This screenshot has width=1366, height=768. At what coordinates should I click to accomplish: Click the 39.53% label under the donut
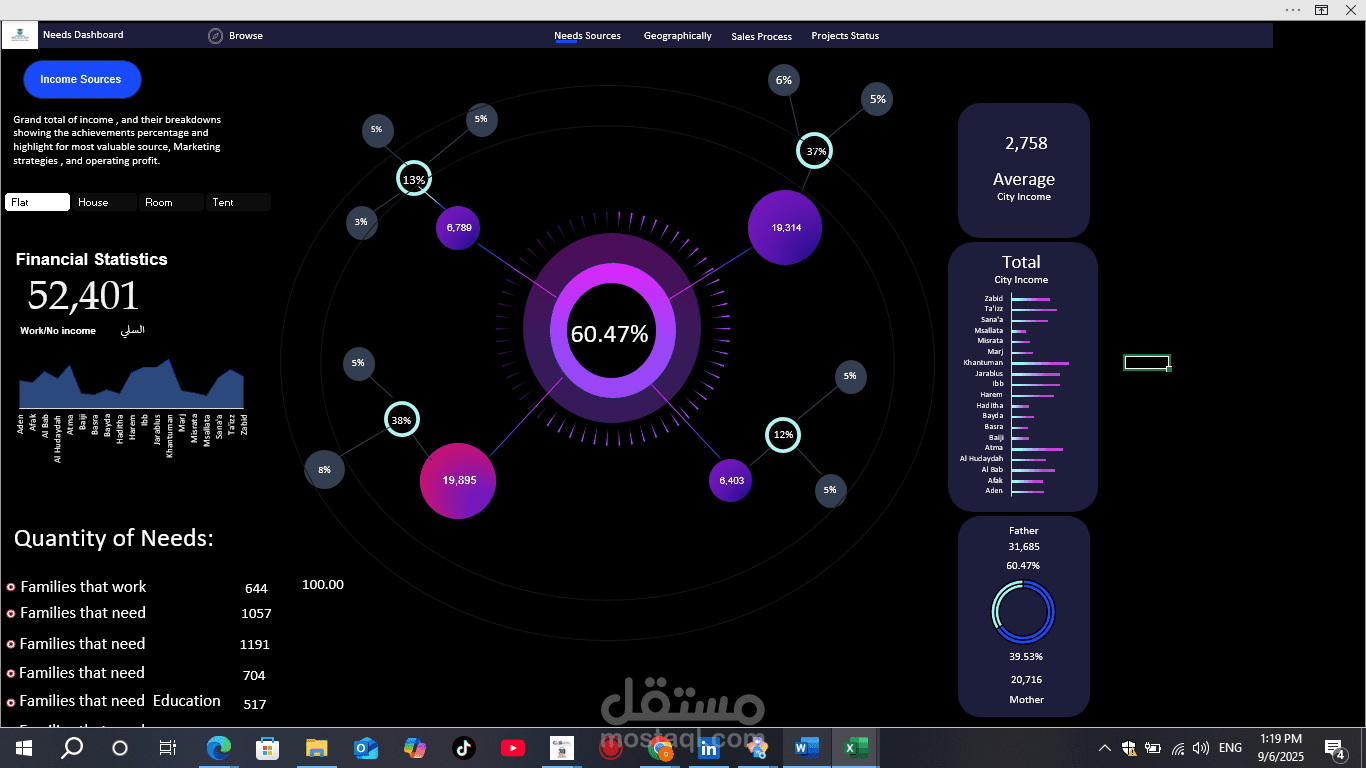tap(1025, 657)
